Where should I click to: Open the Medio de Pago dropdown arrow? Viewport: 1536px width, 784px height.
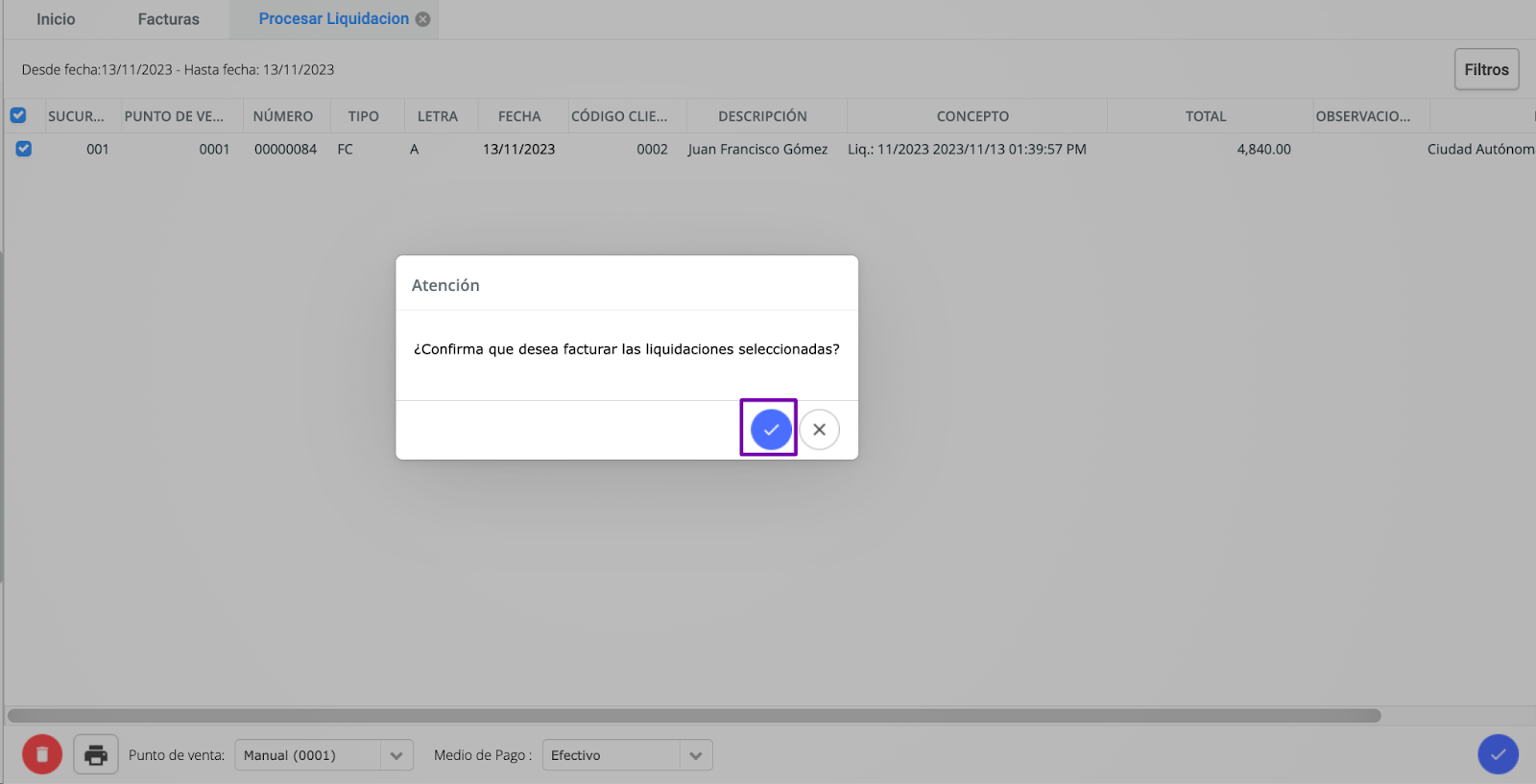point(696,756)
